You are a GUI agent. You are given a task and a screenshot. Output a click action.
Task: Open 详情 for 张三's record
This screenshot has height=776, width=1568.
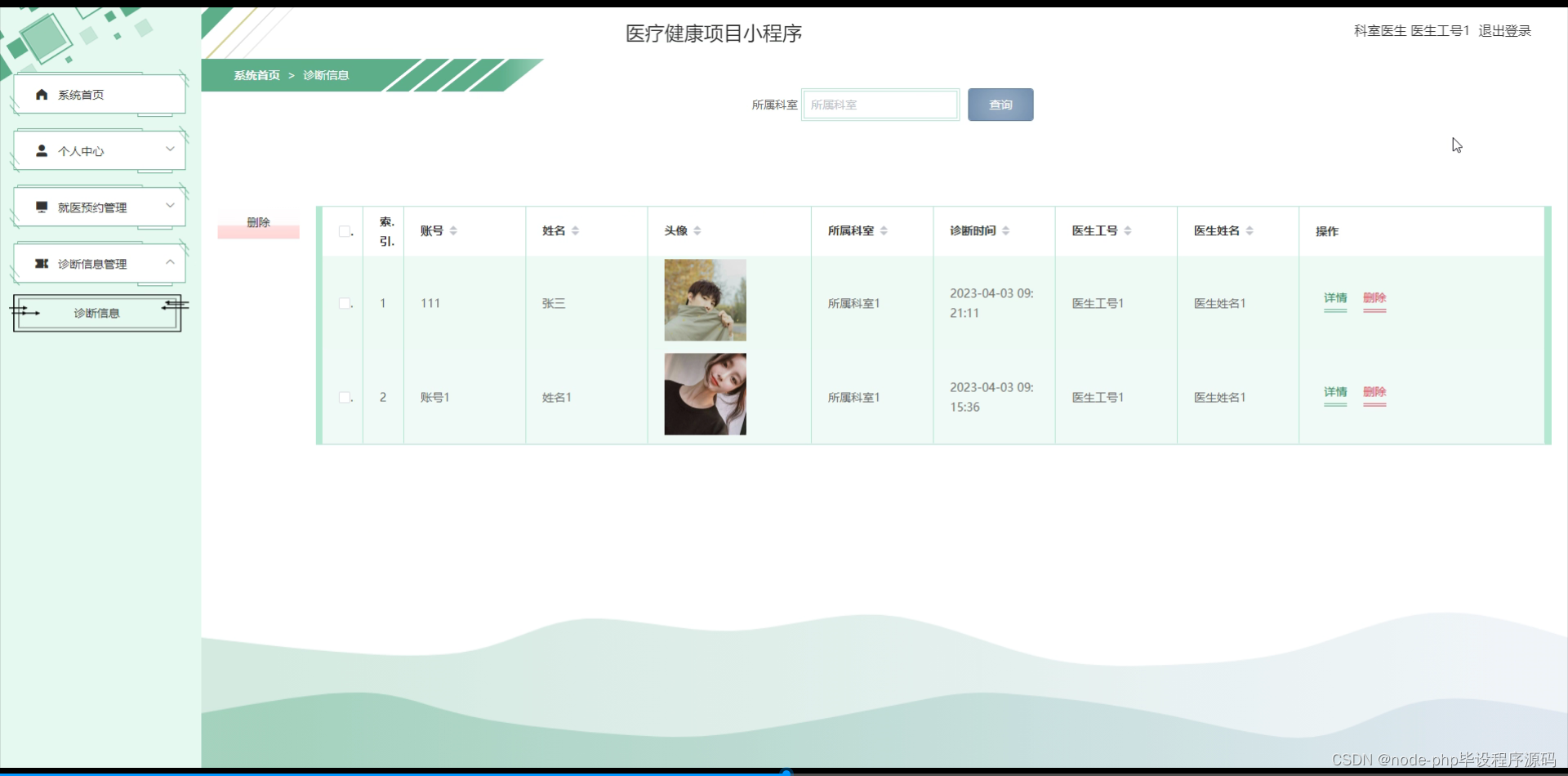click(x=1334, y=299)
